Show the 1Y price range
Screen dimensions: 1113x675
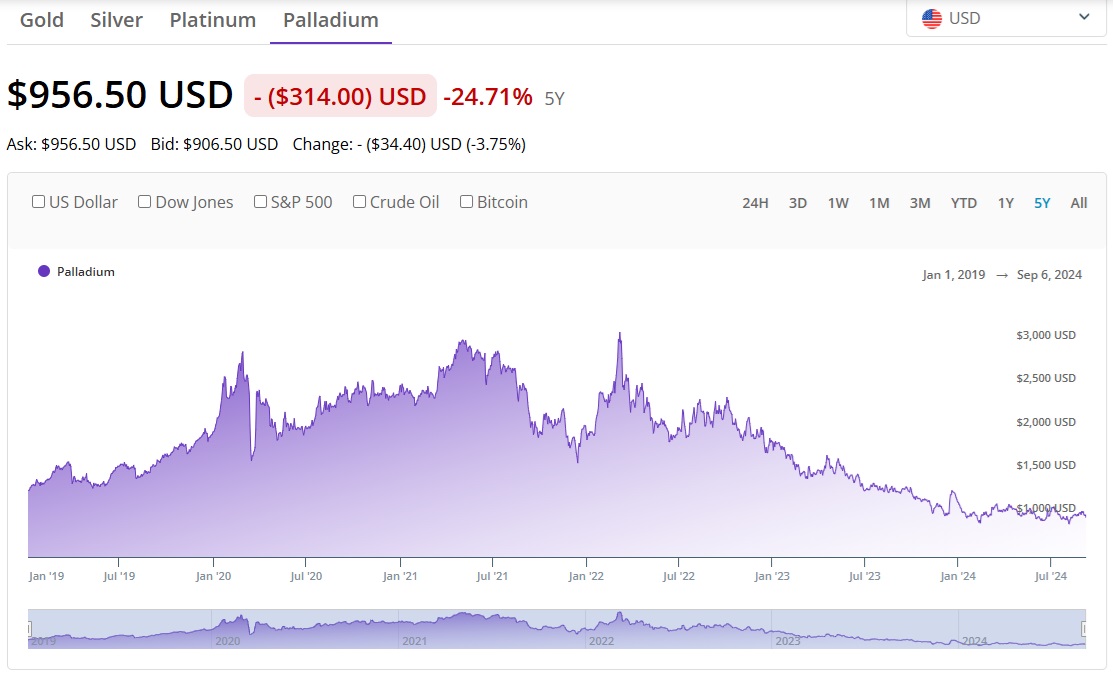point(1005,203)
